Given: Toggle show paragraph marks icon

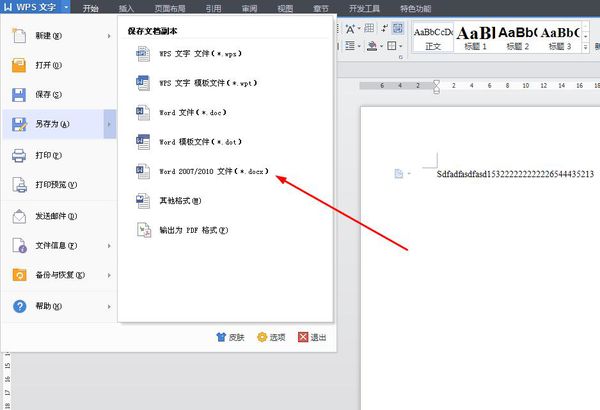Looking at the screenshot, I should tap(384, 28).
